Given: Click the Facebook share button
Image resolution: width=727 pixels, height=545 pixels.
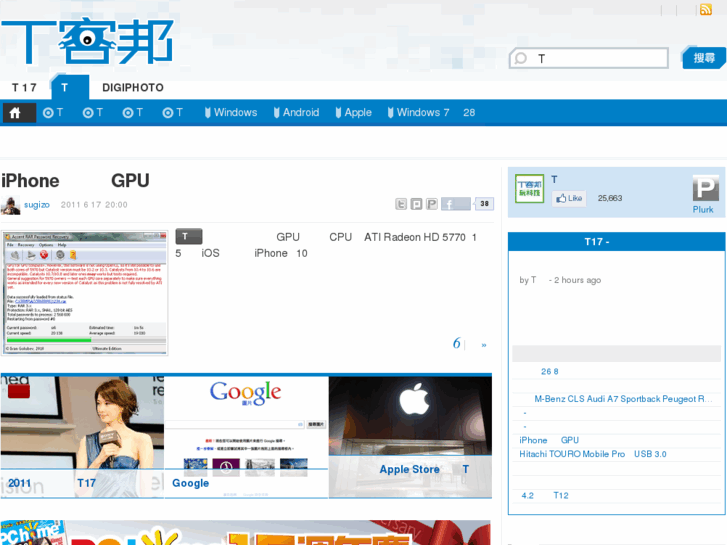Looking at the screenshot, I should (x=456, y=204).
